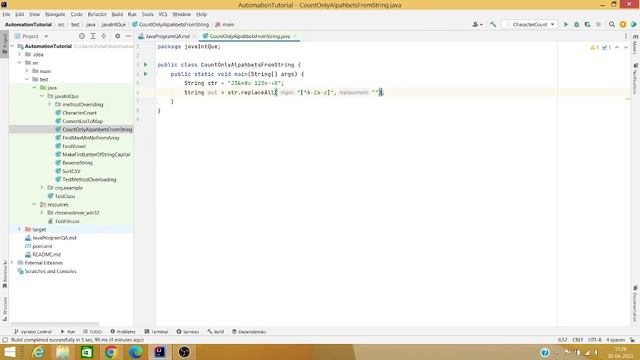Expand the org.example package
The height and width of the screenshot is (360, 640).
[42, 188]
